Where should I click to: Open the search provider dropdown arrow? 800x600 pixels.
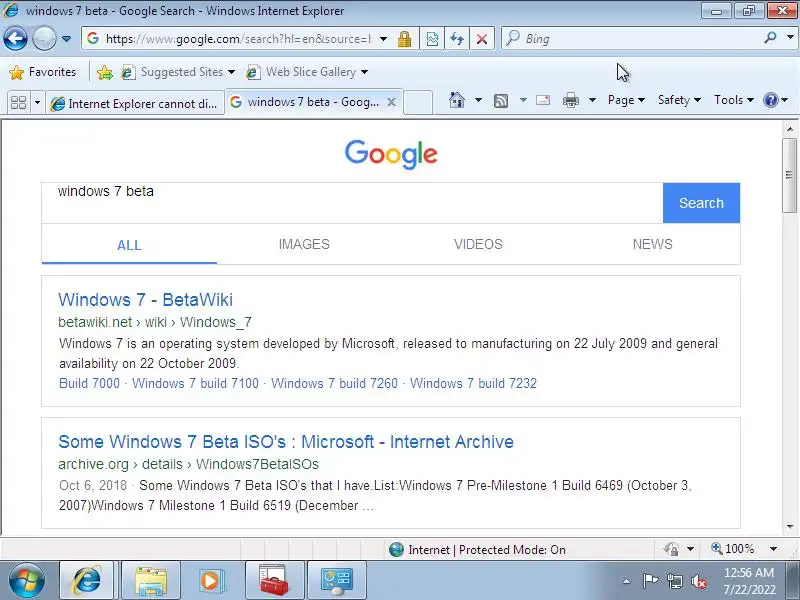(x=790, y=38)
